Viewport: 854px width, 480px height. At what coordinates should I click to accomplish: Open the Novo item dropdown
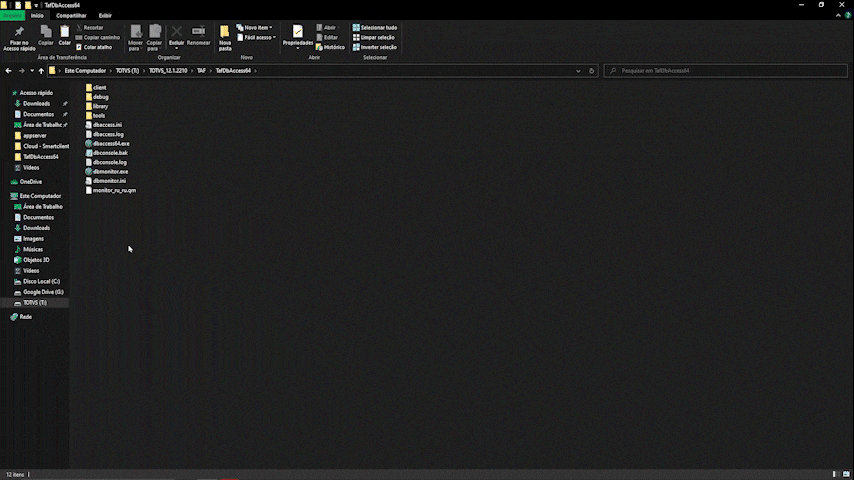(x=254, y=27)
